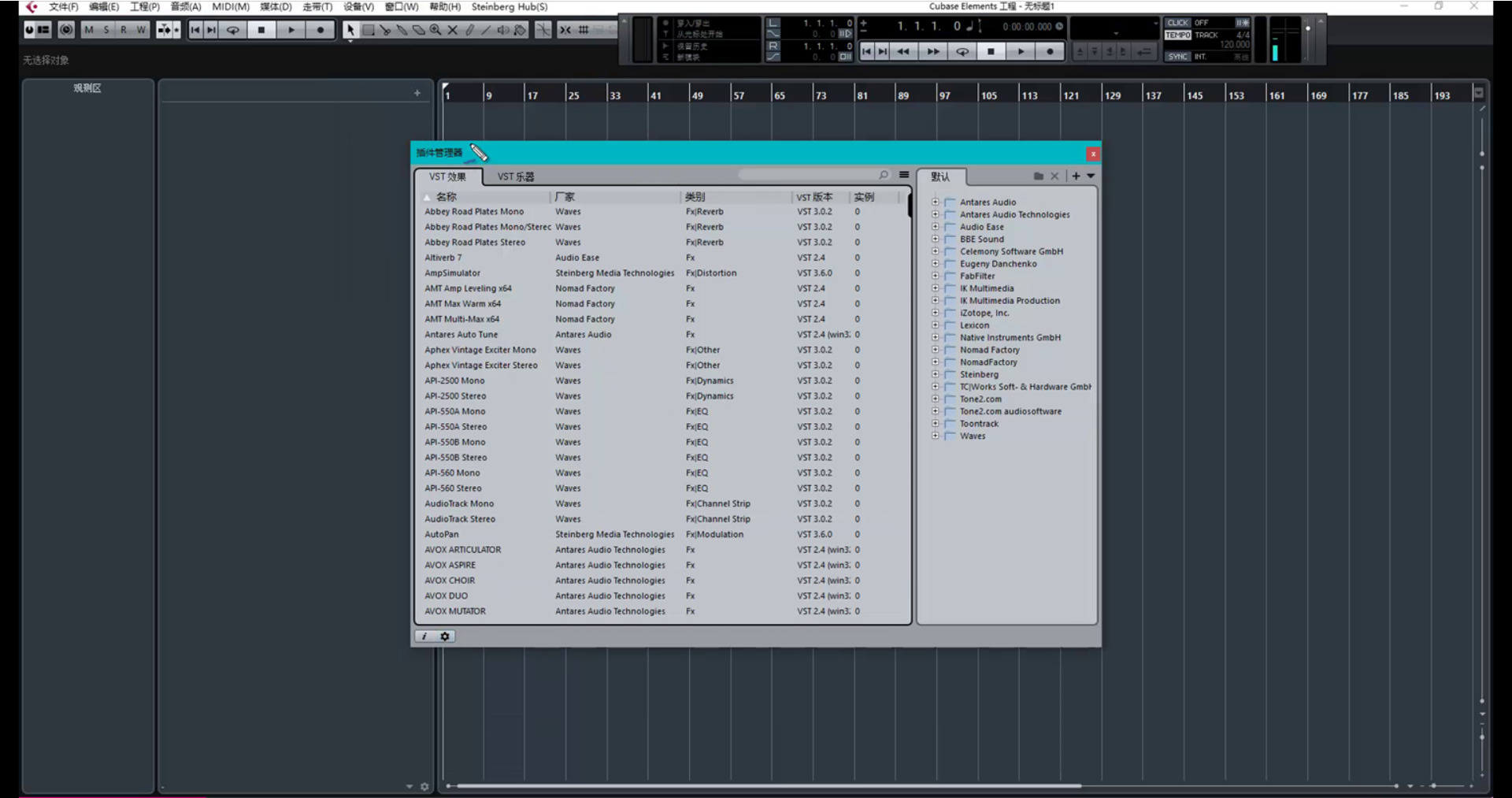Click Fast Forward in the transport panel
The height and width of the screenshot is (798, 1512).
click(x=933, y=52)
